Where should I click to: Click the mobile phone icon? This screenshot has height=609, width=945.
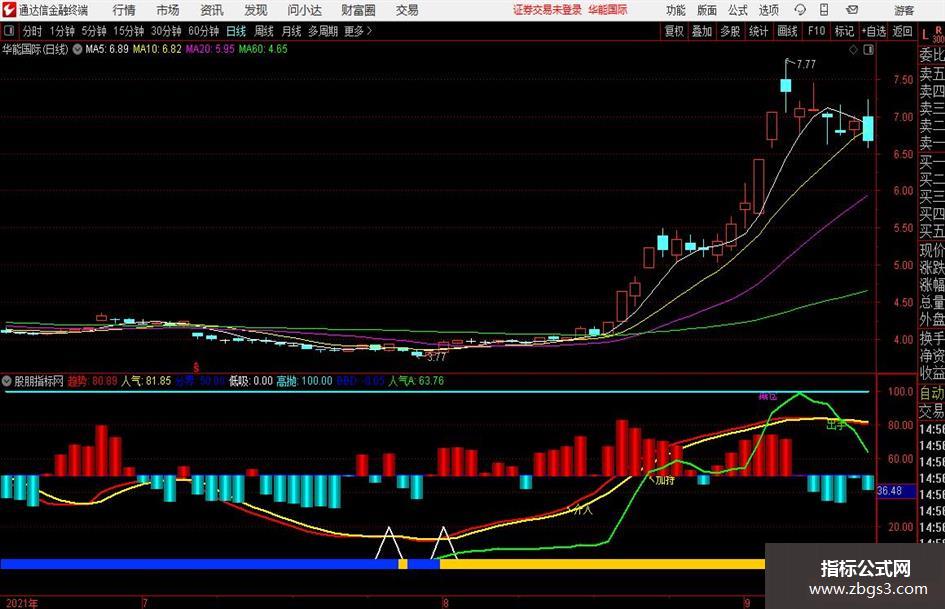click(824, 10)
